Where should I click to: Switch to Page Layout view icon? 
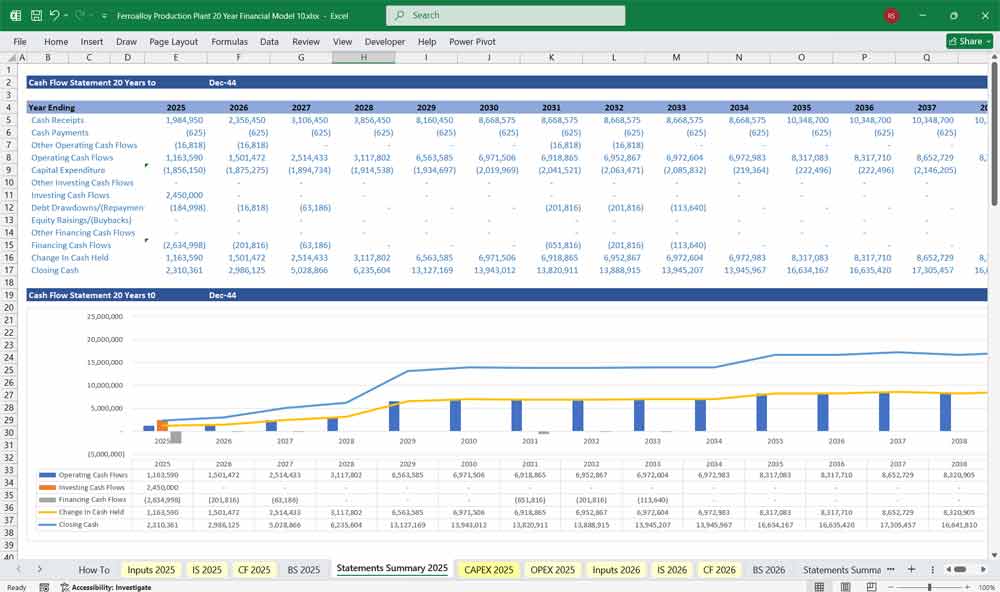(845, 585)
